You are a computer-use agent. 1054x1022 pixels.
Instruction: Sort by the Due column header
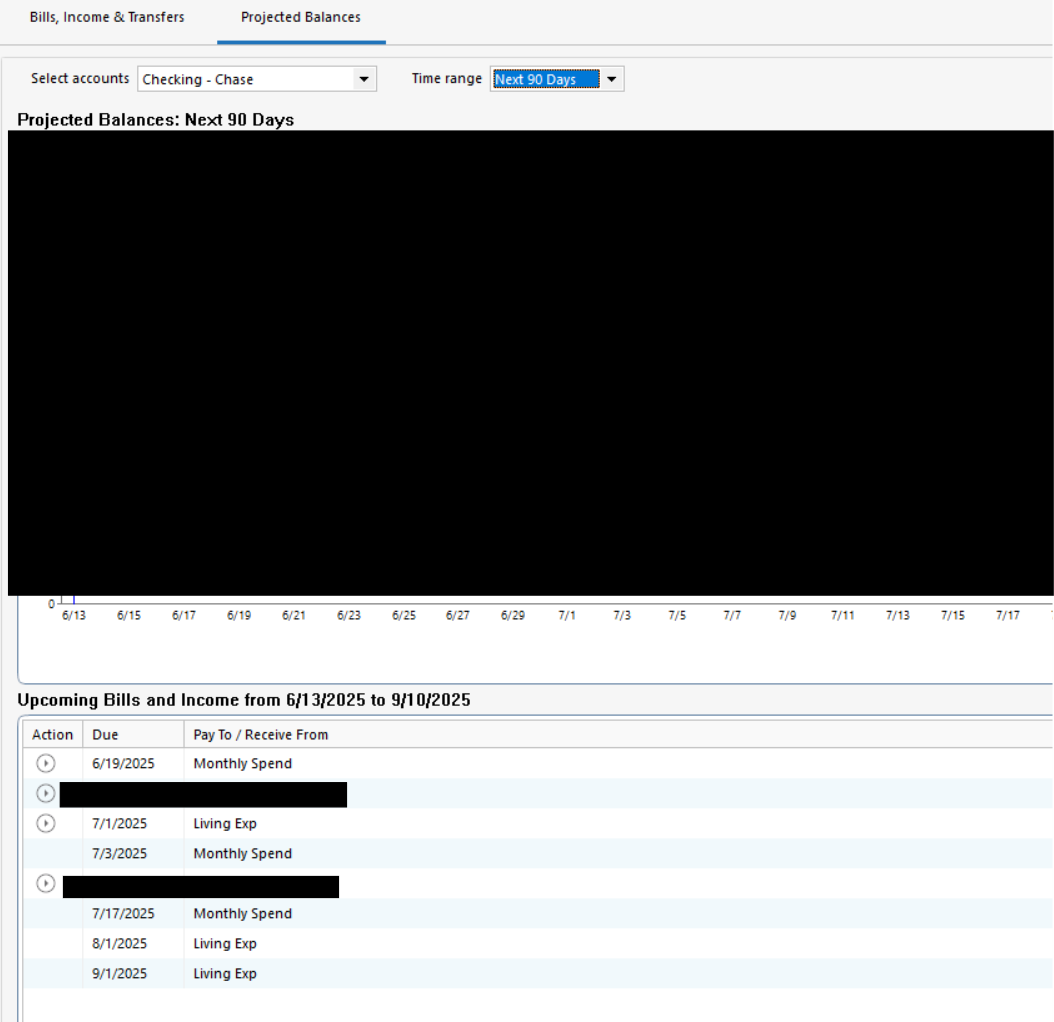(133, 735)
